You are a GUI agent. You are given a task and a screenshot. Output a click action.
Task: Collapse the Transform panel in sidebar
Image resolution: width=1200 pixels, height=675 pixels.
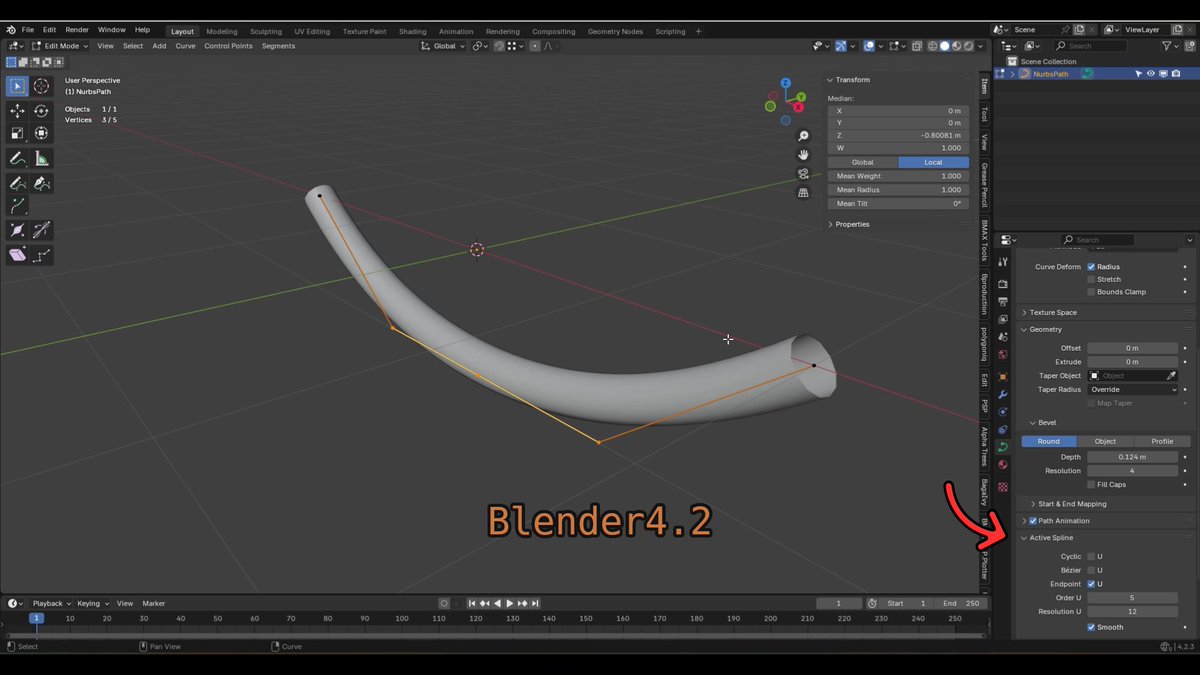[x=851, y=79]
